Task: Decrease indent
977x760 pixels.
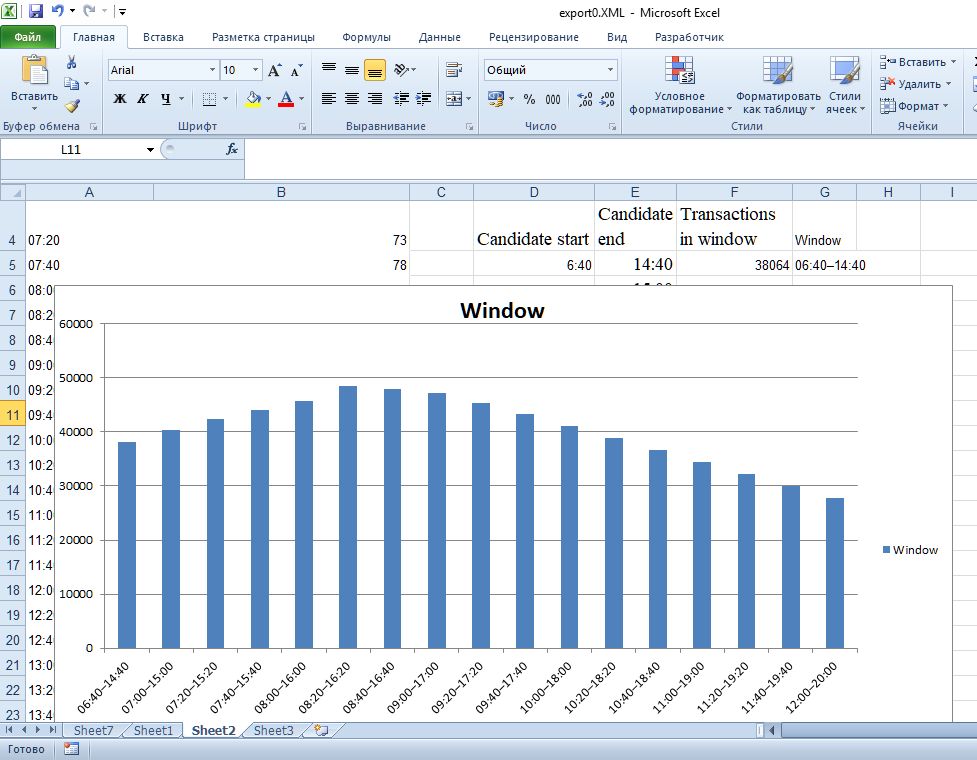Action: pyautogui.click(x=401, y=98)
